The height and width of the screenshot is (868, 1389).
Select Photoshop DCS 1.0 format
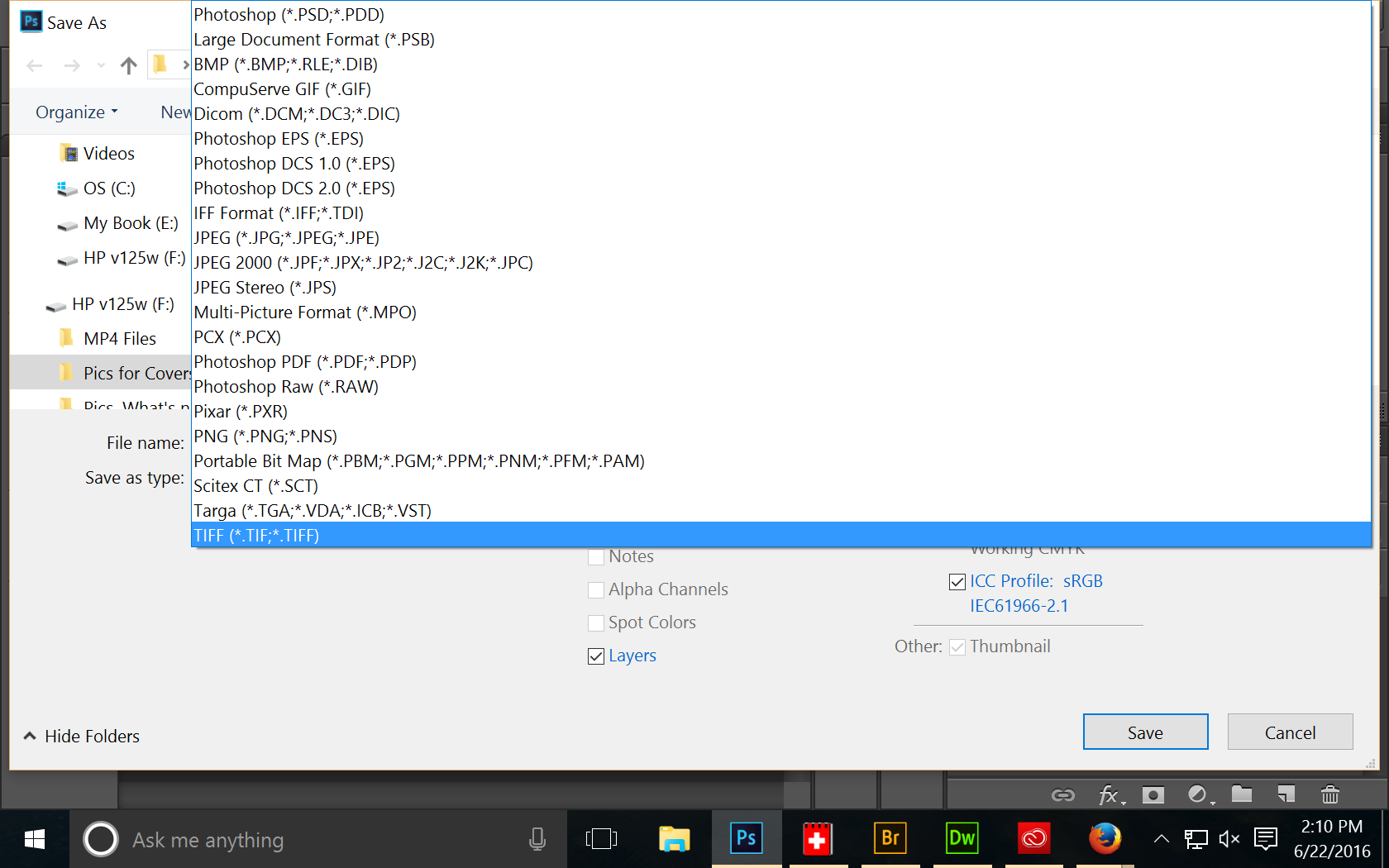pyautogui.click(x=781, y=164)
